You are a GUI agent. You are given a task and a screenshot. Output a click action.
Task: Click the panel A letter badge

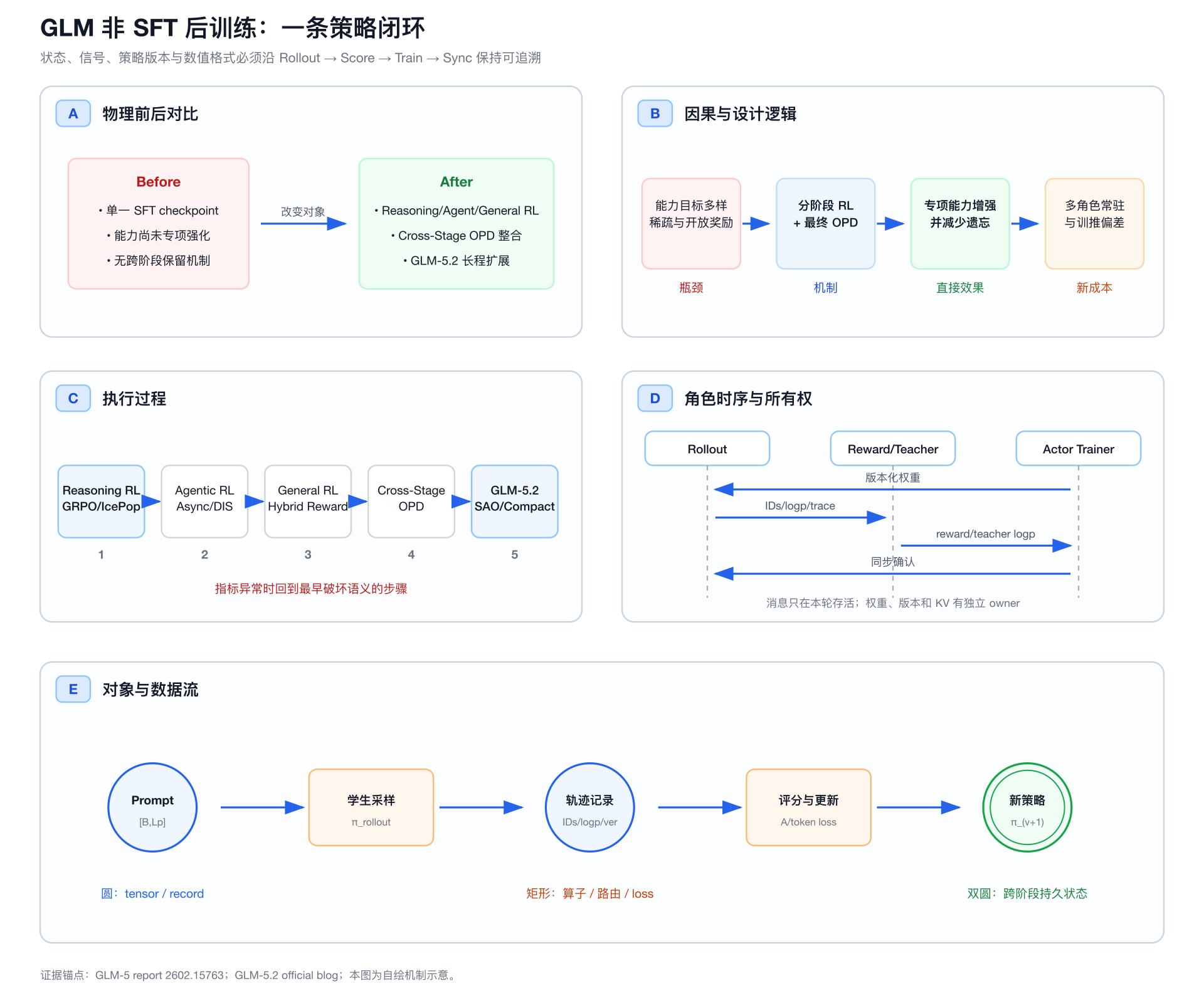pyautogui.click(x=73, y=113)
